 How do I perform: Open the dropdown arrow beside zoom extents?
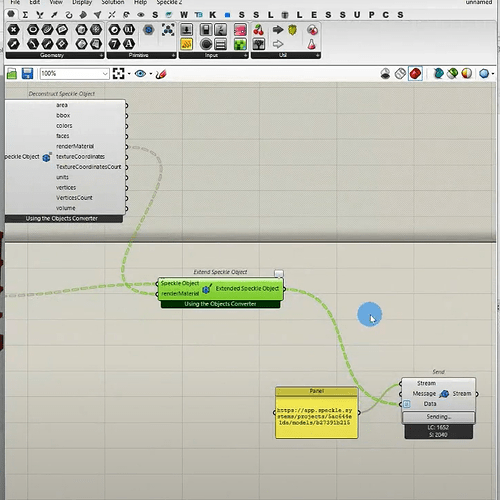(x=129, y=74)
